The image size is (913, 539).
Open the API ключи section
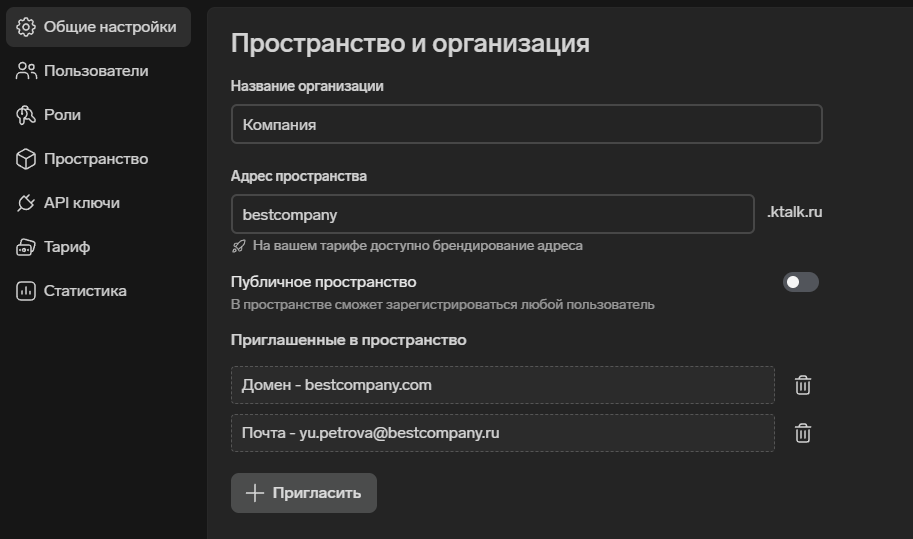coord(81,203)
